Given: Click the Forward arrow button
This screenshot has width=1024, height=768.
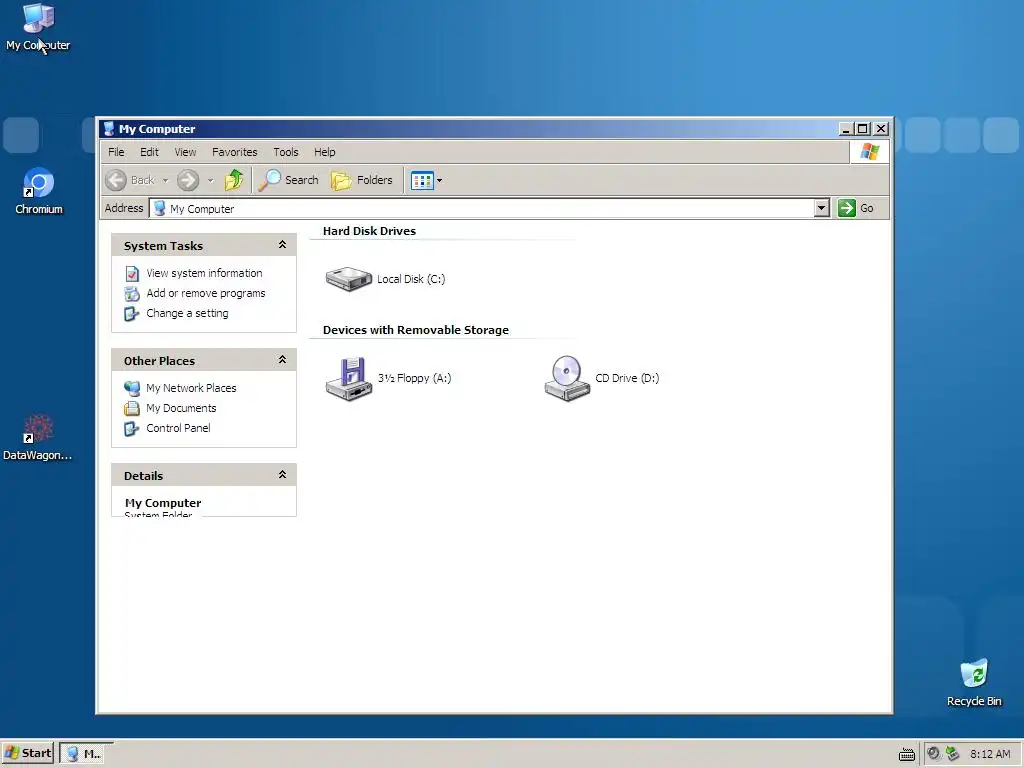Looking at the screenshot, I should (188, 180).
